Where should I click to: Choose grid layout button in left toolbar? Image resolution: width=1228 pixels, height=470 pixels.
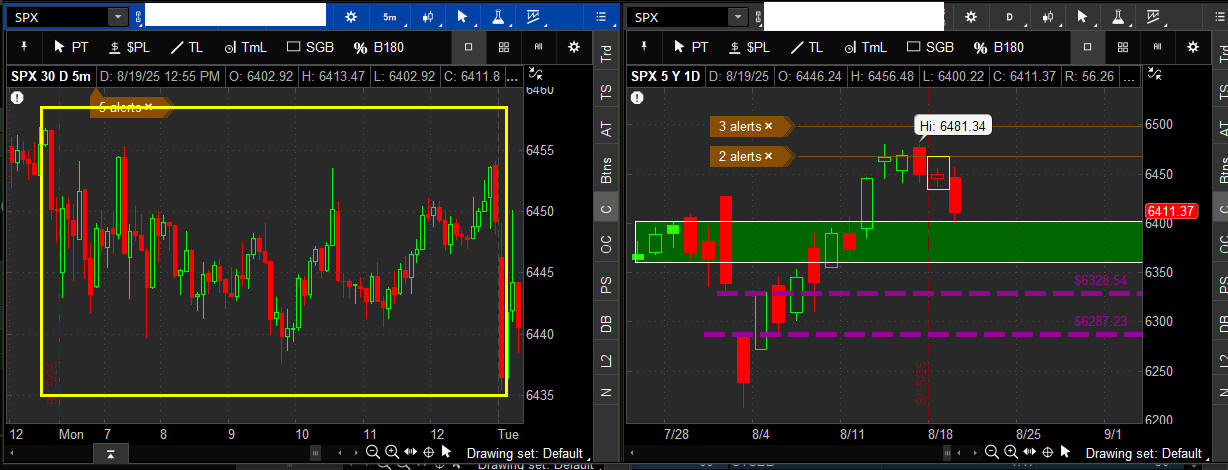tap(503, 47)
